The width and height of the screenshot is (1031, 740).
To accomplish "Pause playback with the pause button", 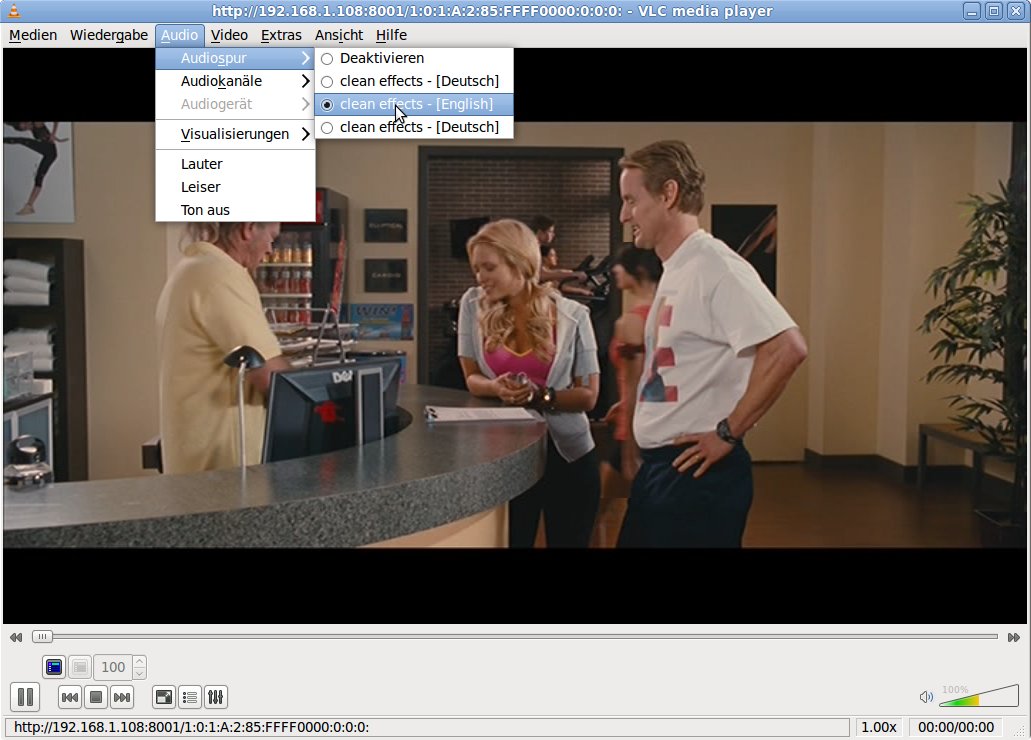I will tap(26, 697).
